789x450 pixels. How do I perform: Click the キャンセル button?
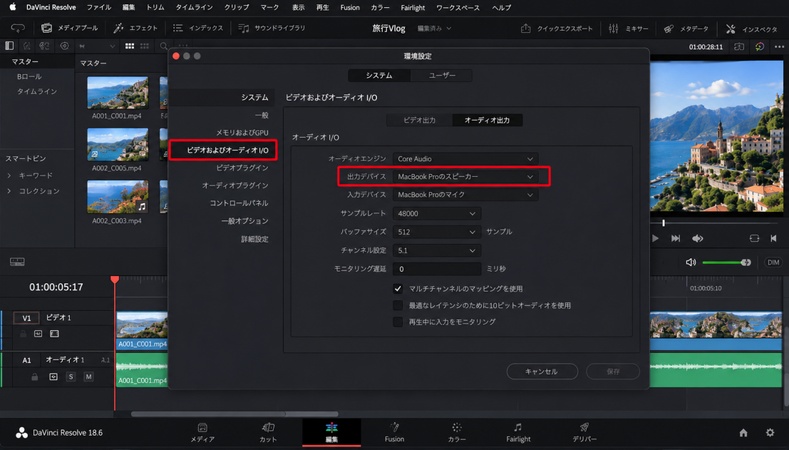click(541, 371)
